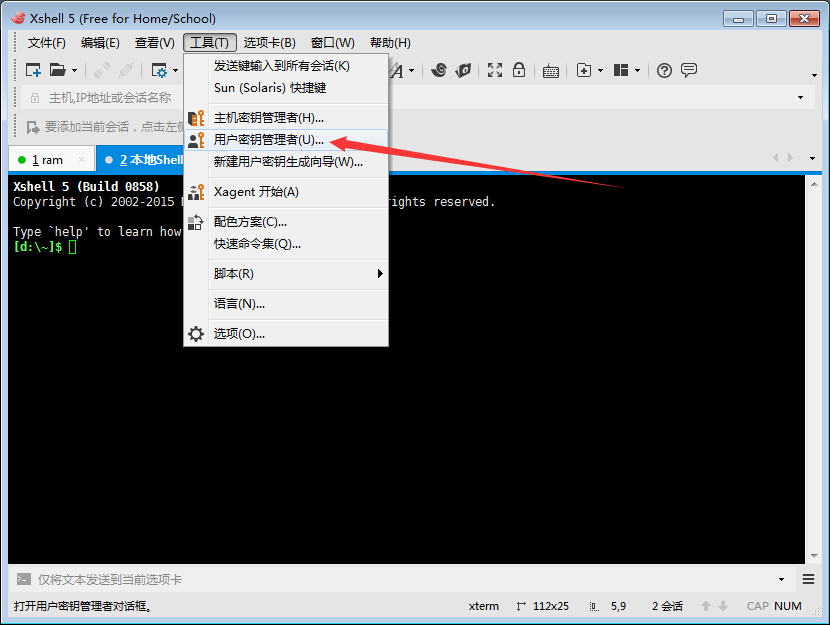The height and width of the screenshot is (625, 830).
Task: Click the lock screen padlock icon
Action: [519, 70]
